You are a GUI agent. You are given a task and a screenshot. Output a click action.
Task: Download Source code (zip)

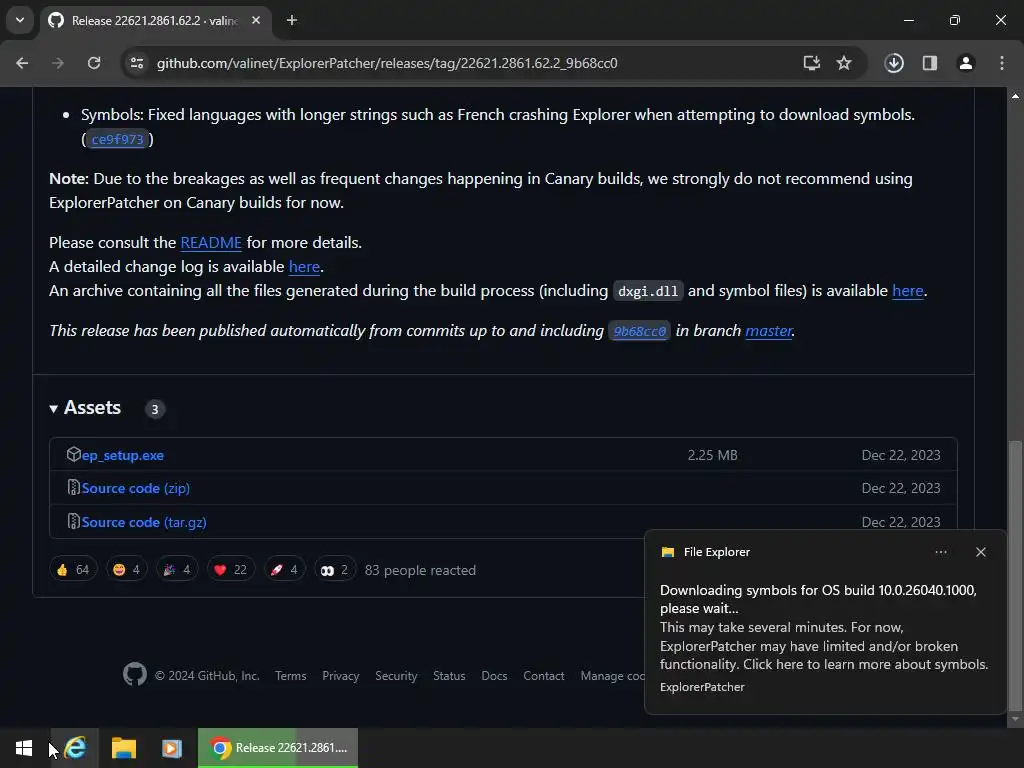pyautogui.click(x=136, y=488)
